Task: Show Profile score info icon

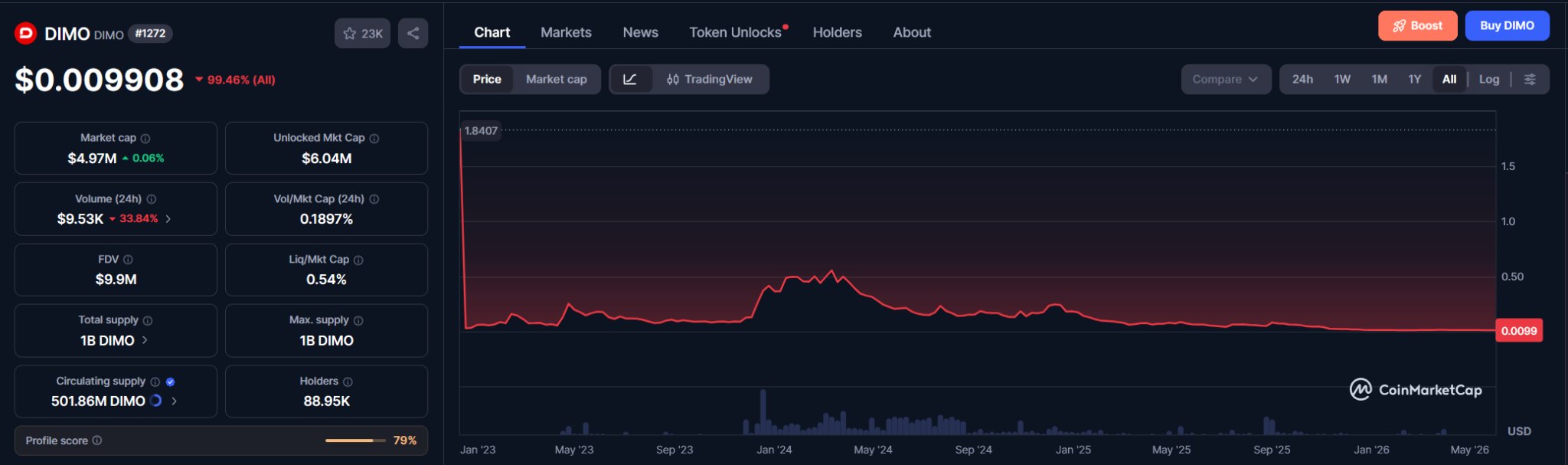Action: (97, 440)
